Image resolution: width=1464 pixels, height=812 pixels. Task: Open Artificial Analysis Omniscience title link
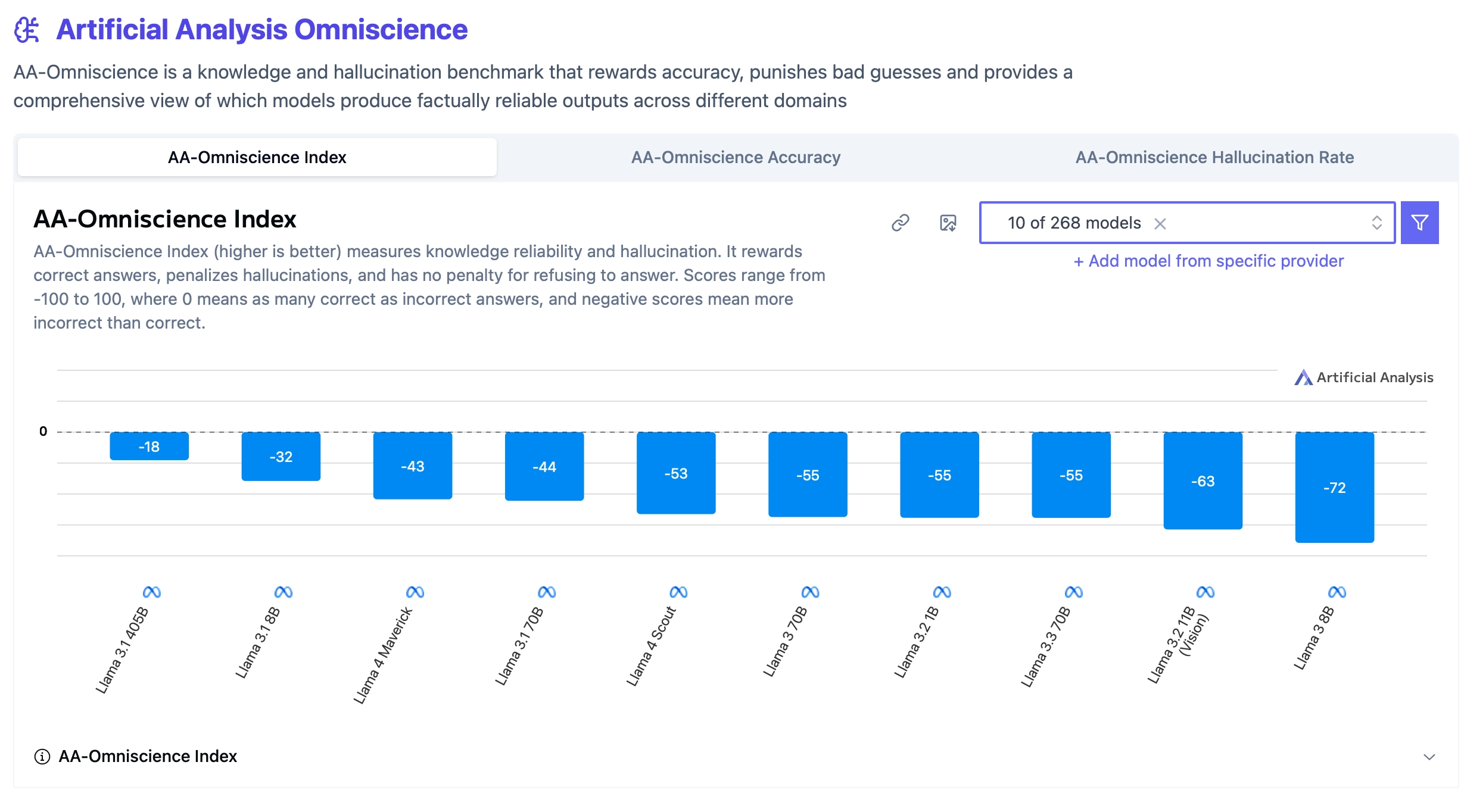[x=261, y=30]
